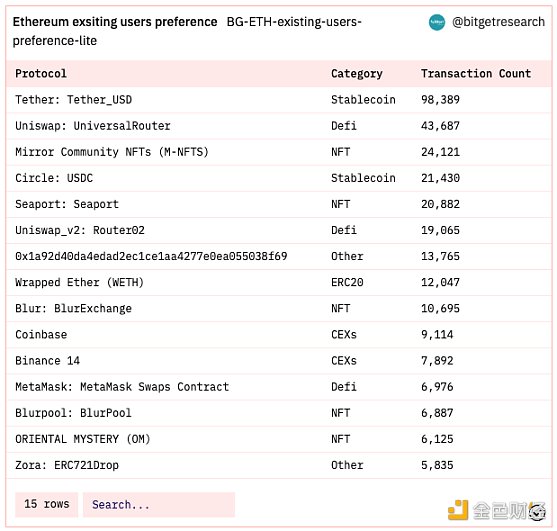Image resolution: width=557 pixels, height=531 pixels.
Task: Click NFT category in Mirror Community NFTs row
Action: pos(340,152)
